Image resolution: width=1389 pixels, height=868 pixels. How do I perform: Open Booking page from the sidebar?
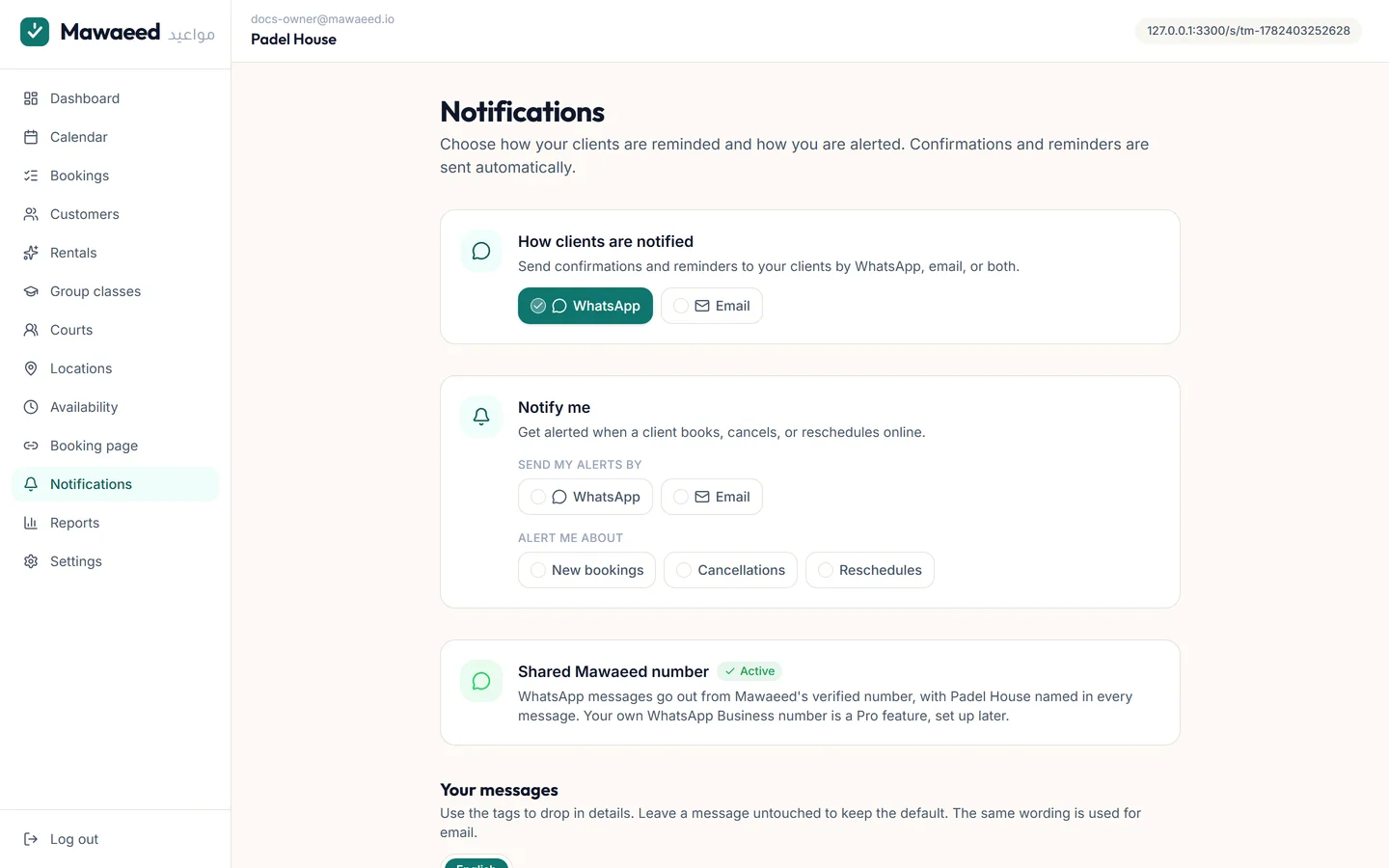click(116, 446)
